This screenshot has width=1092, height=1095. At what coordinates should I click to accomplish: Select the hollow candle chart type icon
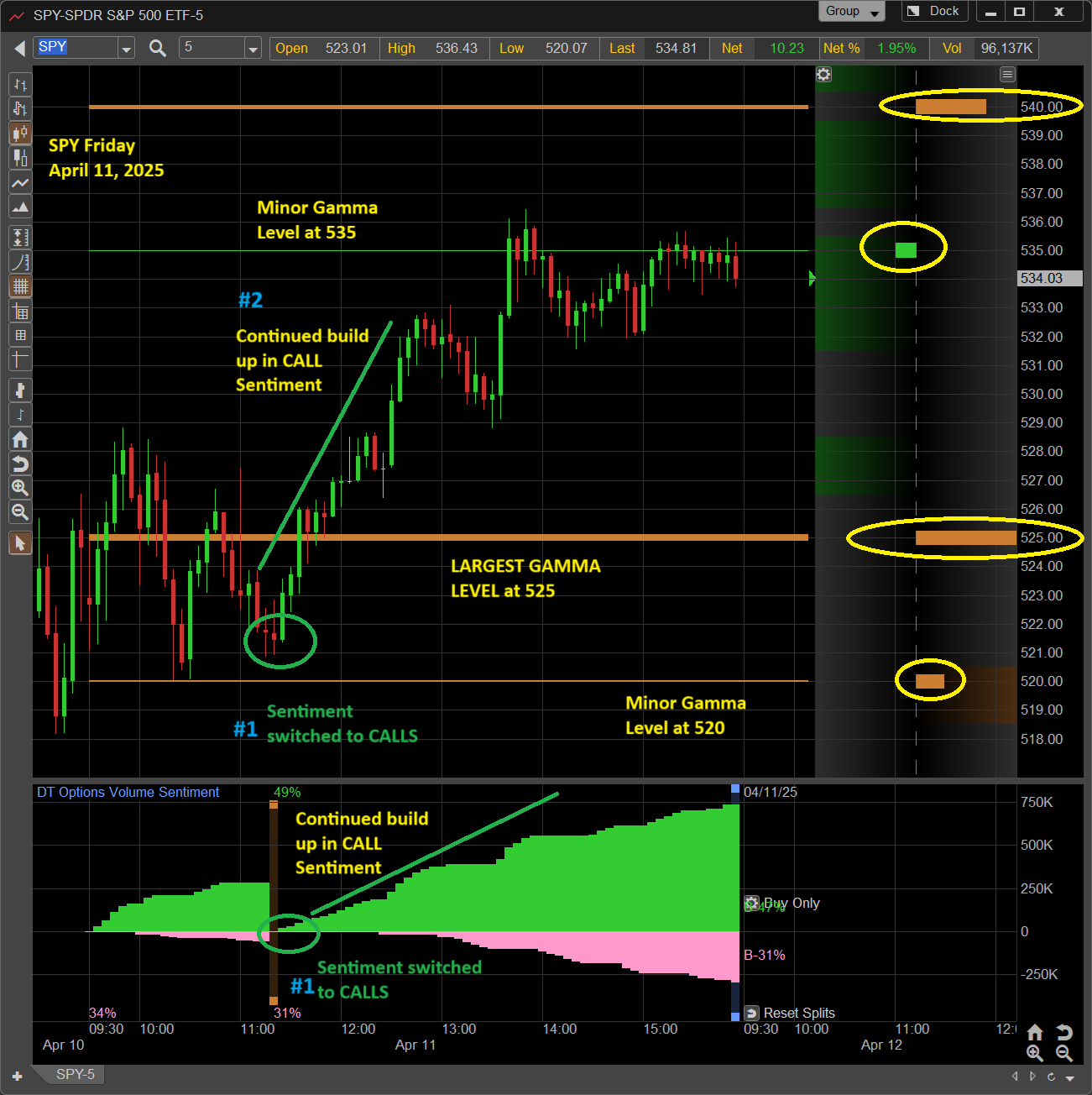click(x=20, y=157)
